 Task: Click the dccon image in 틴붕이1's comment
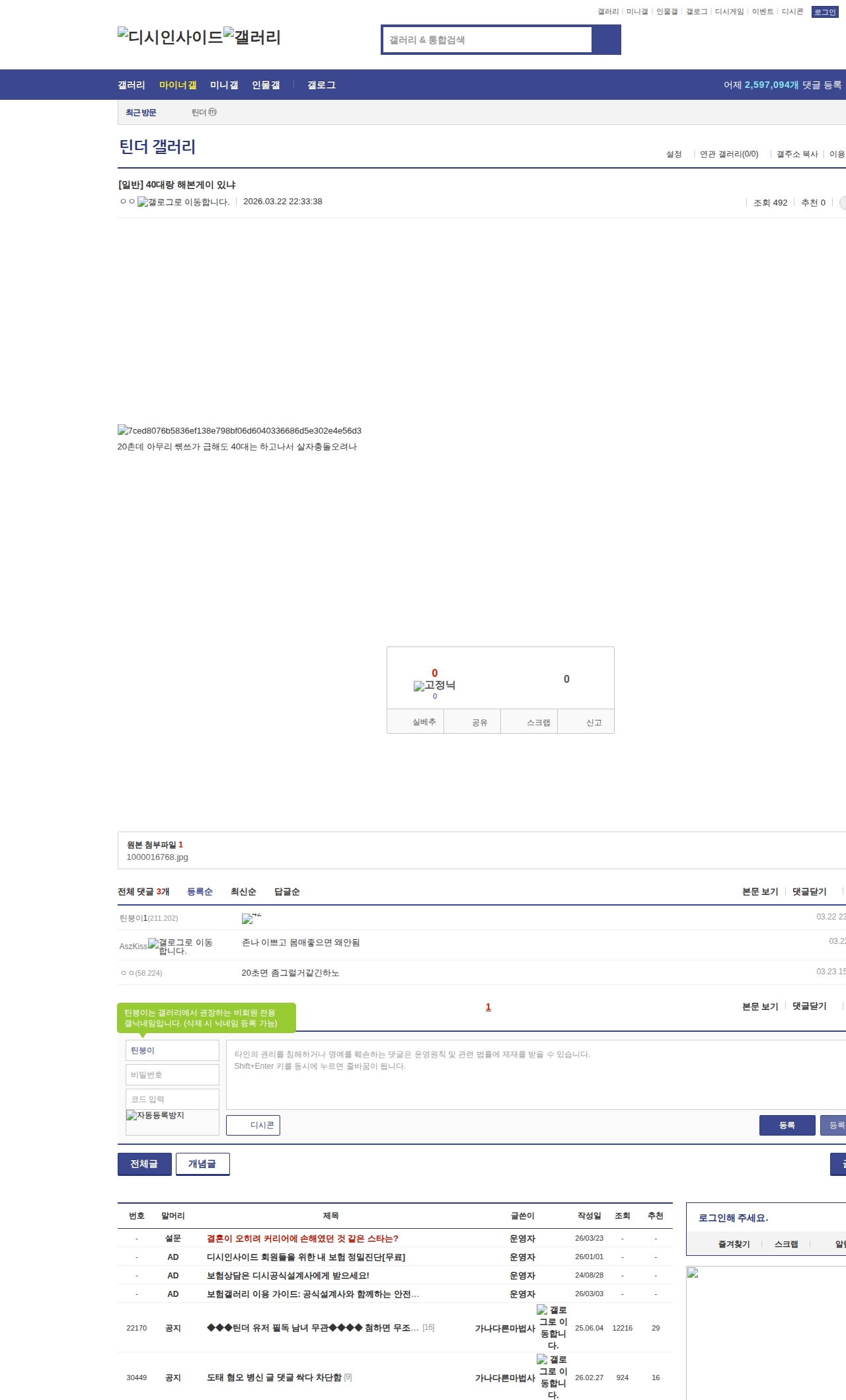(251, 918)
